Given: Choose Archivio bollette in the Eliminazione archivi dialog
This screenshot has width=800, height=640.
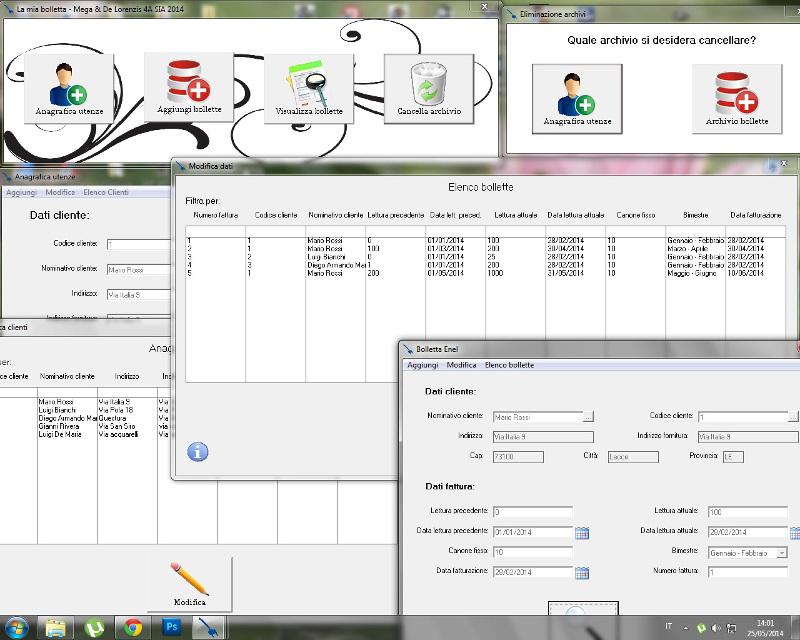Looking at the screenshot, I should (x=737, y=97).
